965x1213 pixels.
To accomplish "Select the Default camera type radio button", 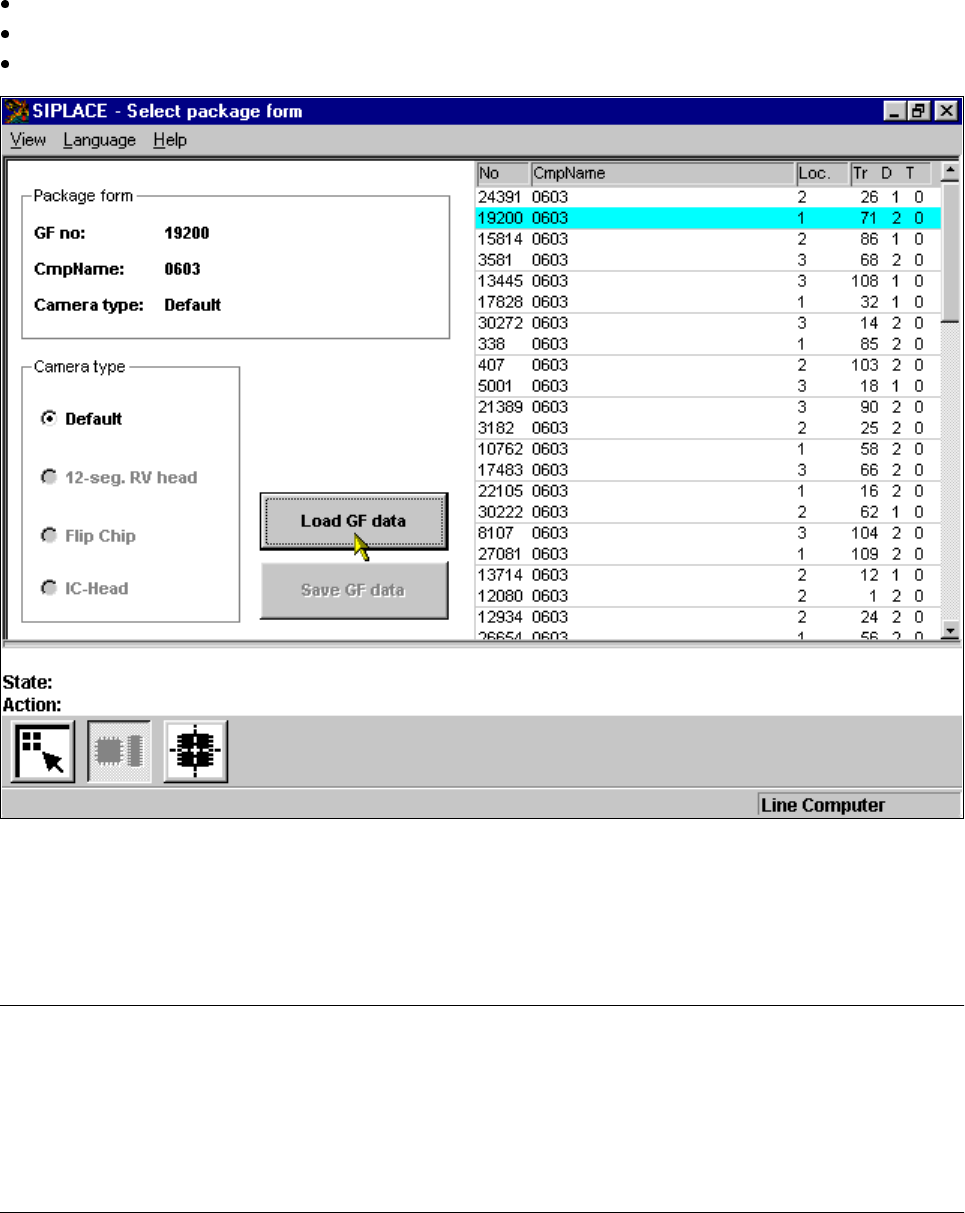I will 47,419.
